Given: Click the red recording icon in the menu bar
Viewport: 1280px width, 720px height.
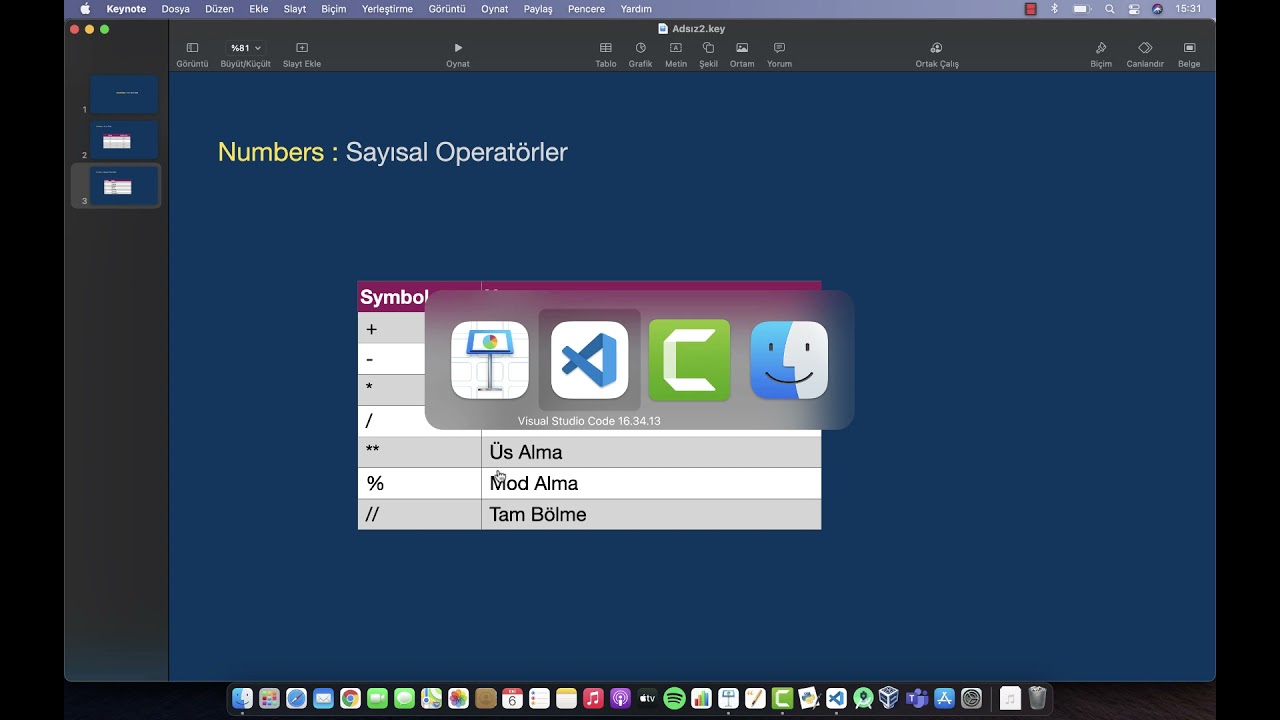Looking at the screenshot, I should [x=1031, y=9].
